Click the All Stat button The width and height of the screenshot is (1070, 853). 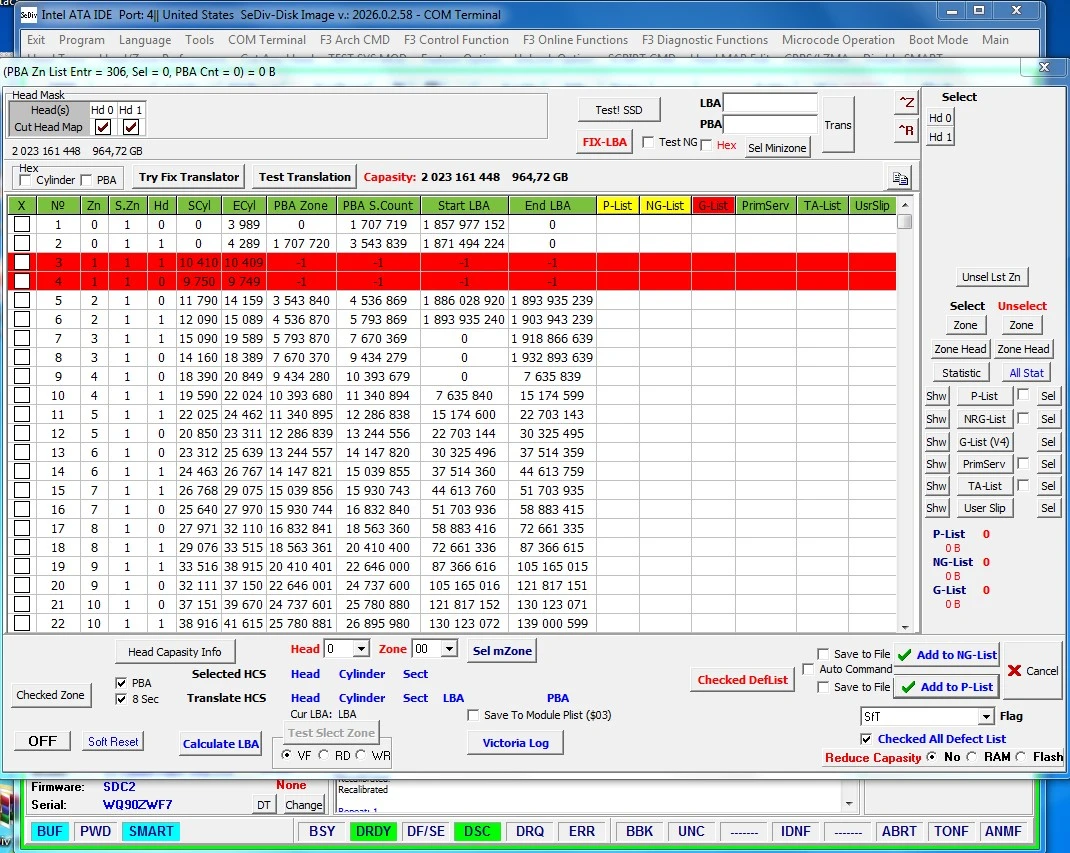pyautogui.click(x=1026, y=373)
